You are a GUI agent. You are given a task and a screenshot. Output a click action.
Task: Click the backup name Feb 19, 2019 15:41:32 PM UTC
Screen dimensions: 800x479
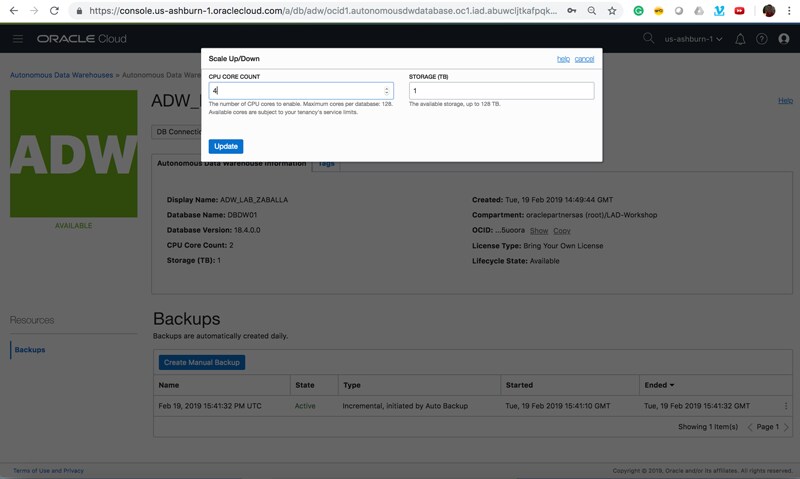[x=210, y=406]
